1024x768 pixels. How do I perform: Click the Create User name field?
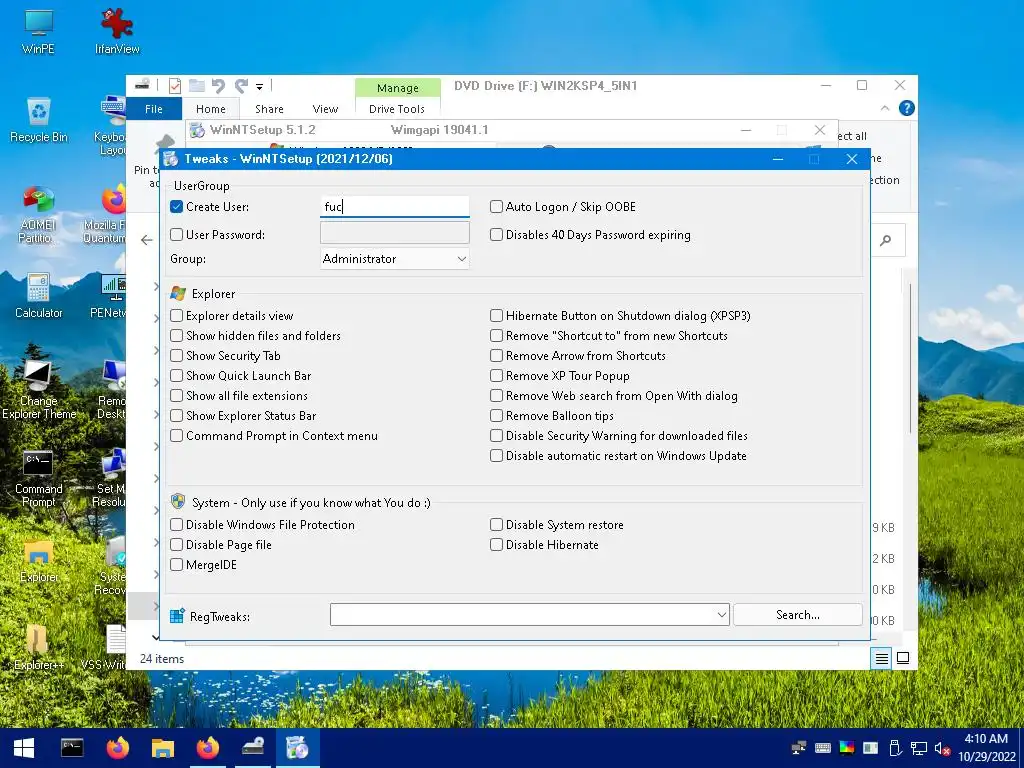point(394,206)
